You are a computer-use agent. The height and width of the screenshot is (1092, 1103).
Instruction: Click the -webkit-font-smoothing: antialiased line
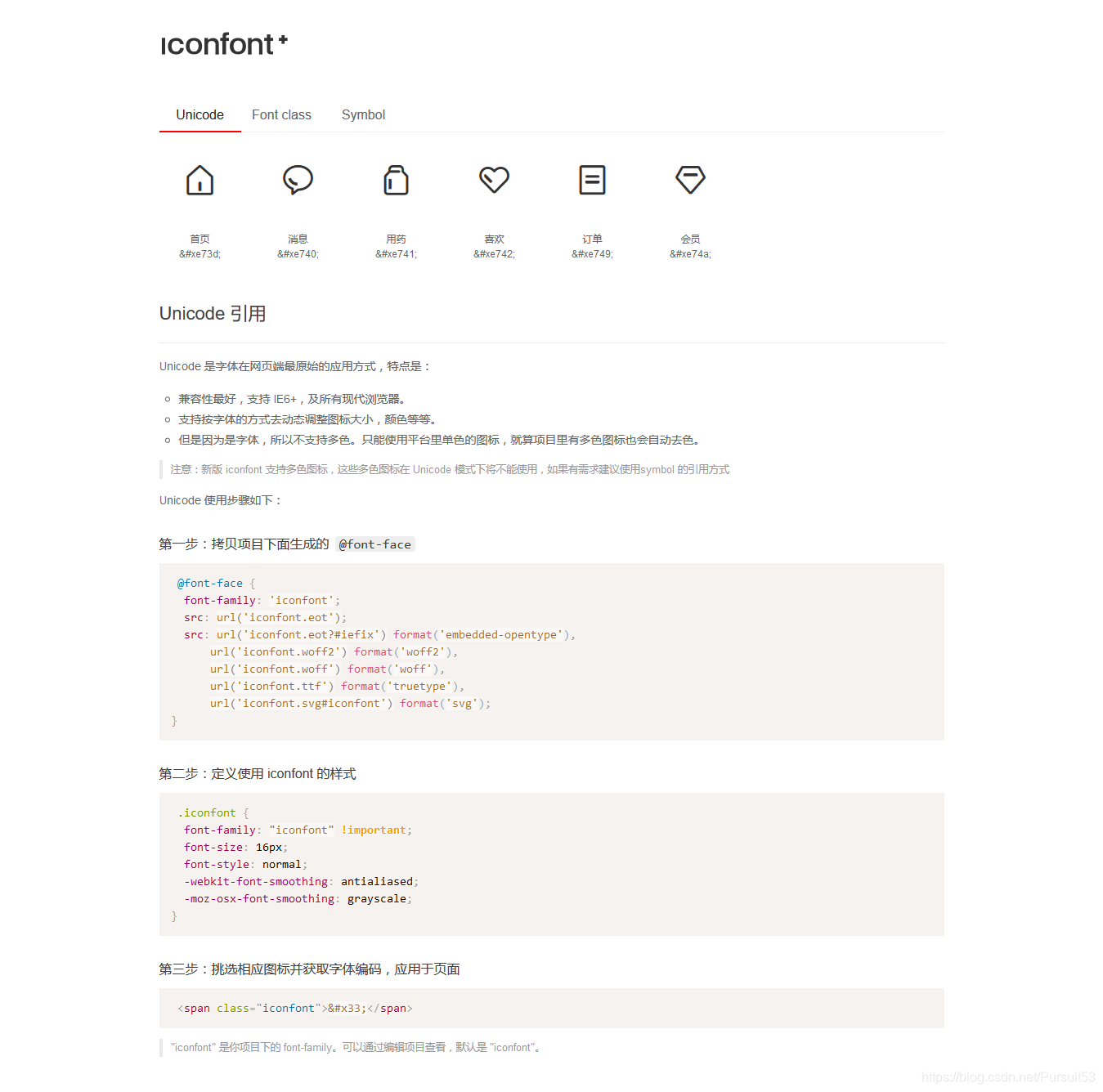point(301,881)
